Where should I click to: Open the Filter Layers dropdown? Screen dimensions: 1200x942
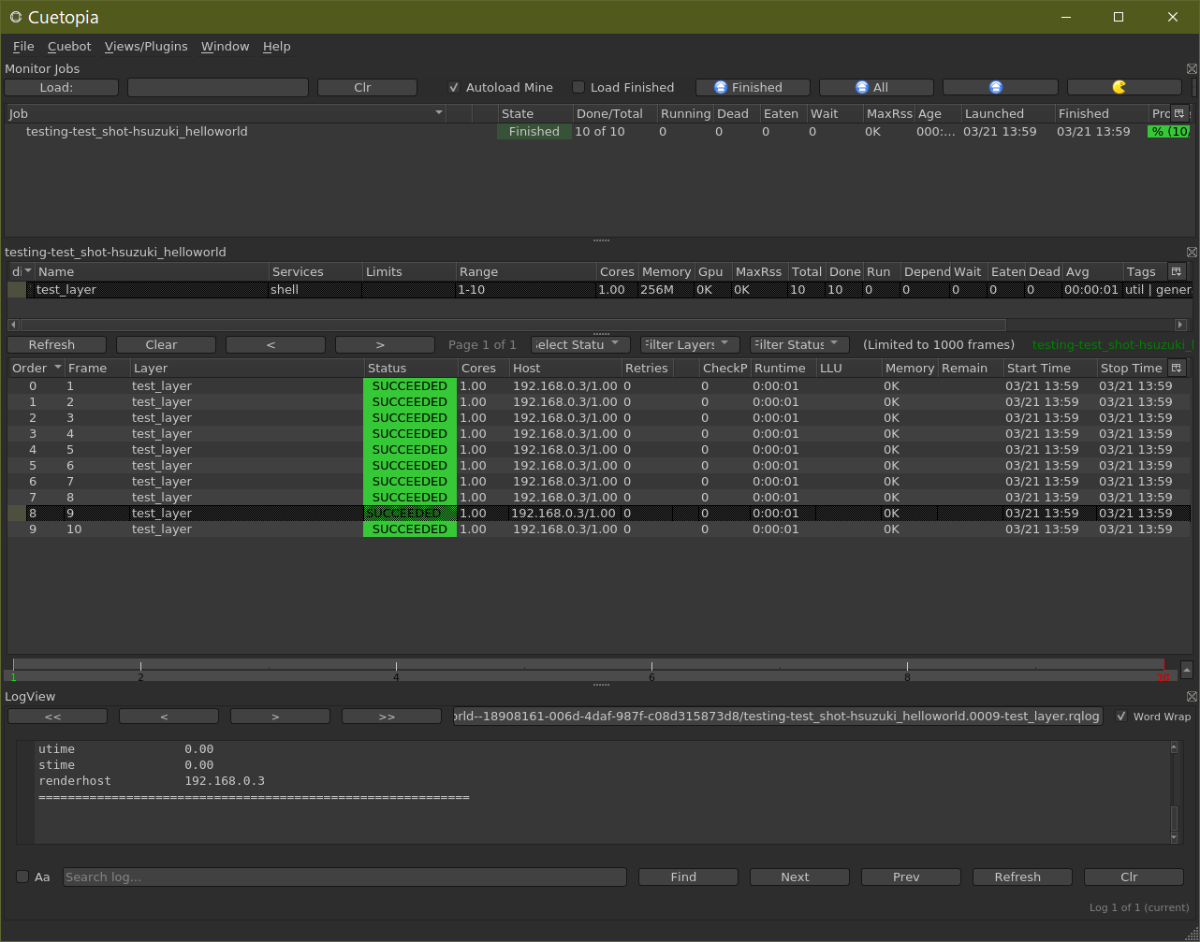tap(690, 344)
